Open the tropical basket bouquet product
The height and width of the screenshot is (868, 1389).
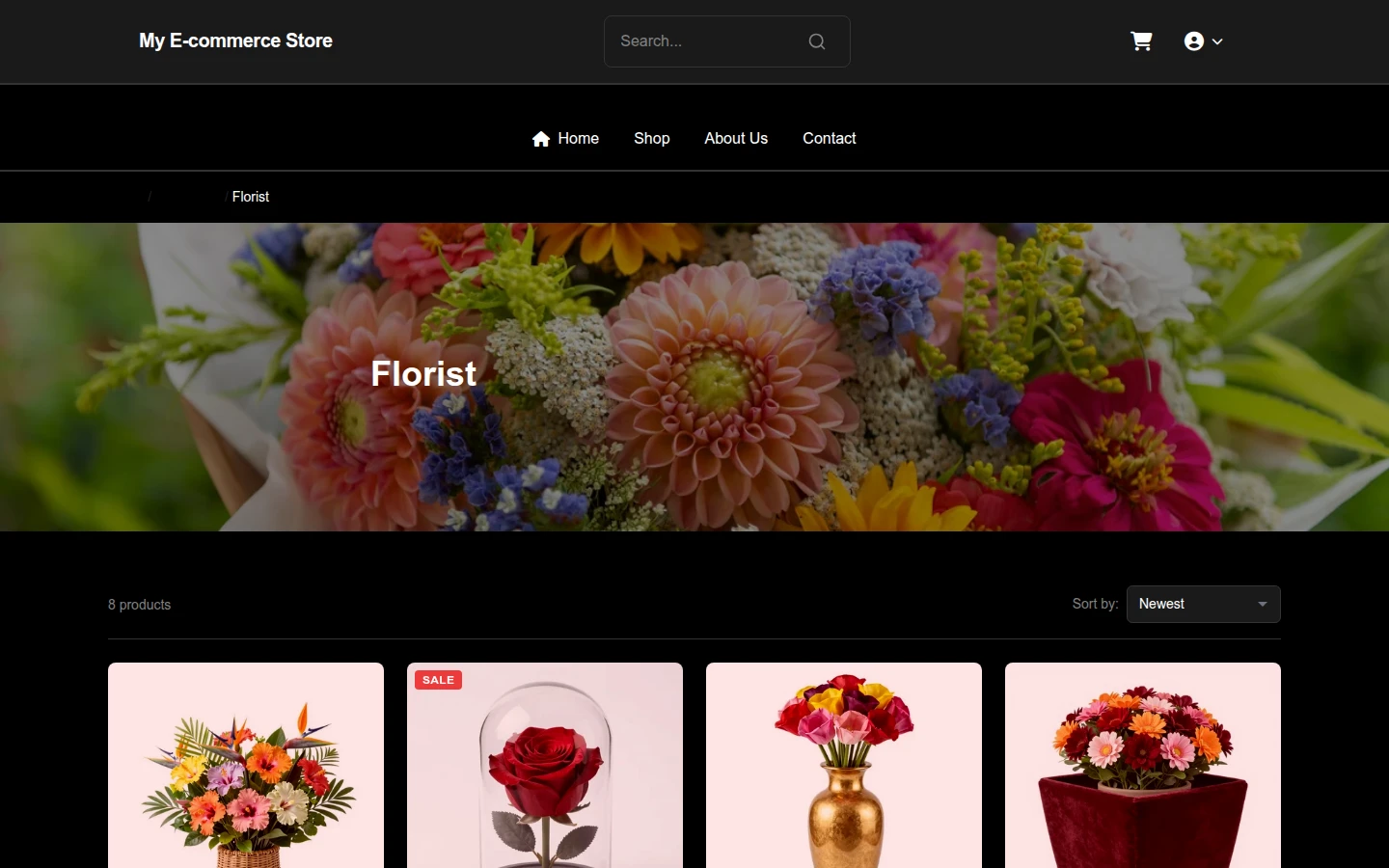246,766
